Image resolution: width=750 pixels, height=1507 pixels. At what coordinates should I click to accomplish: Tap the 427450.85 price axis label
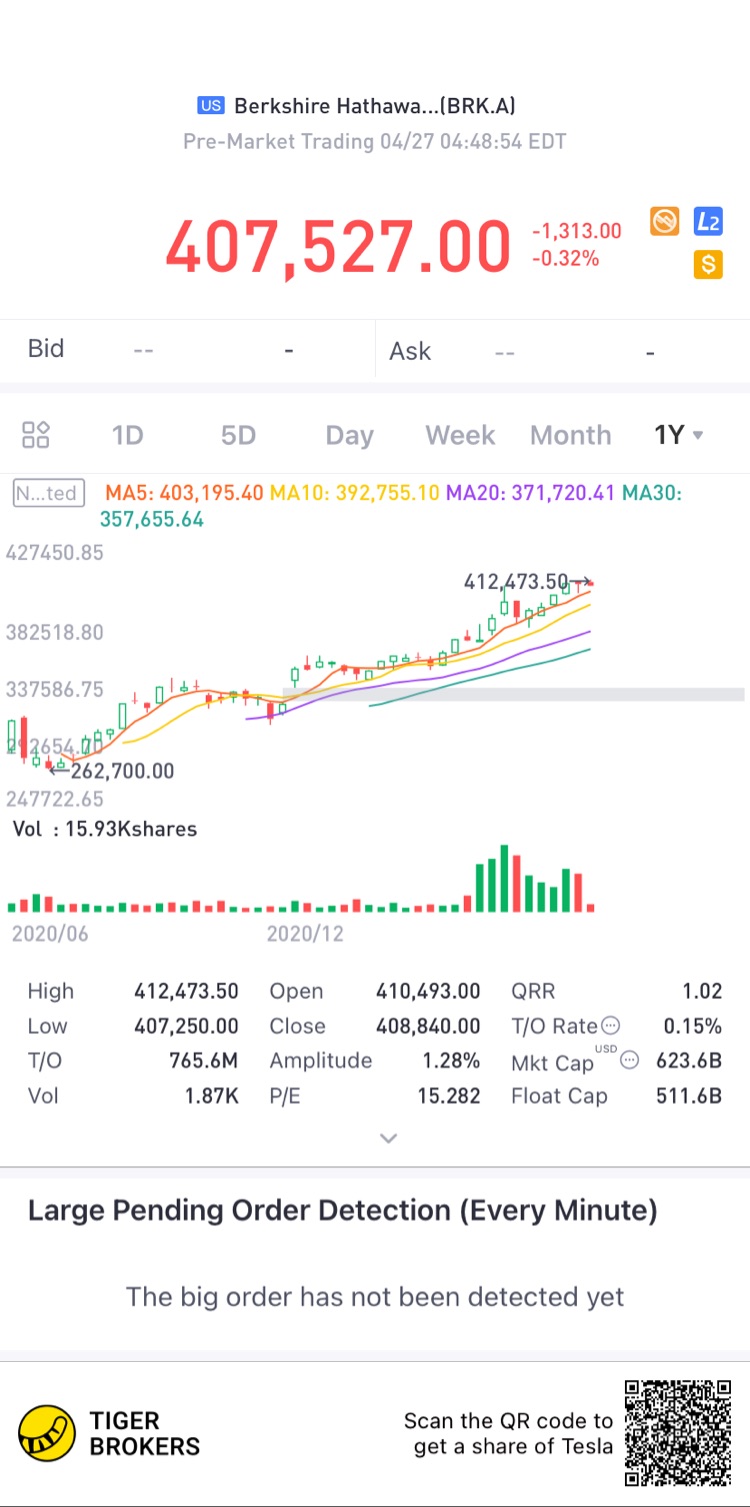click(x=55, y=553)
